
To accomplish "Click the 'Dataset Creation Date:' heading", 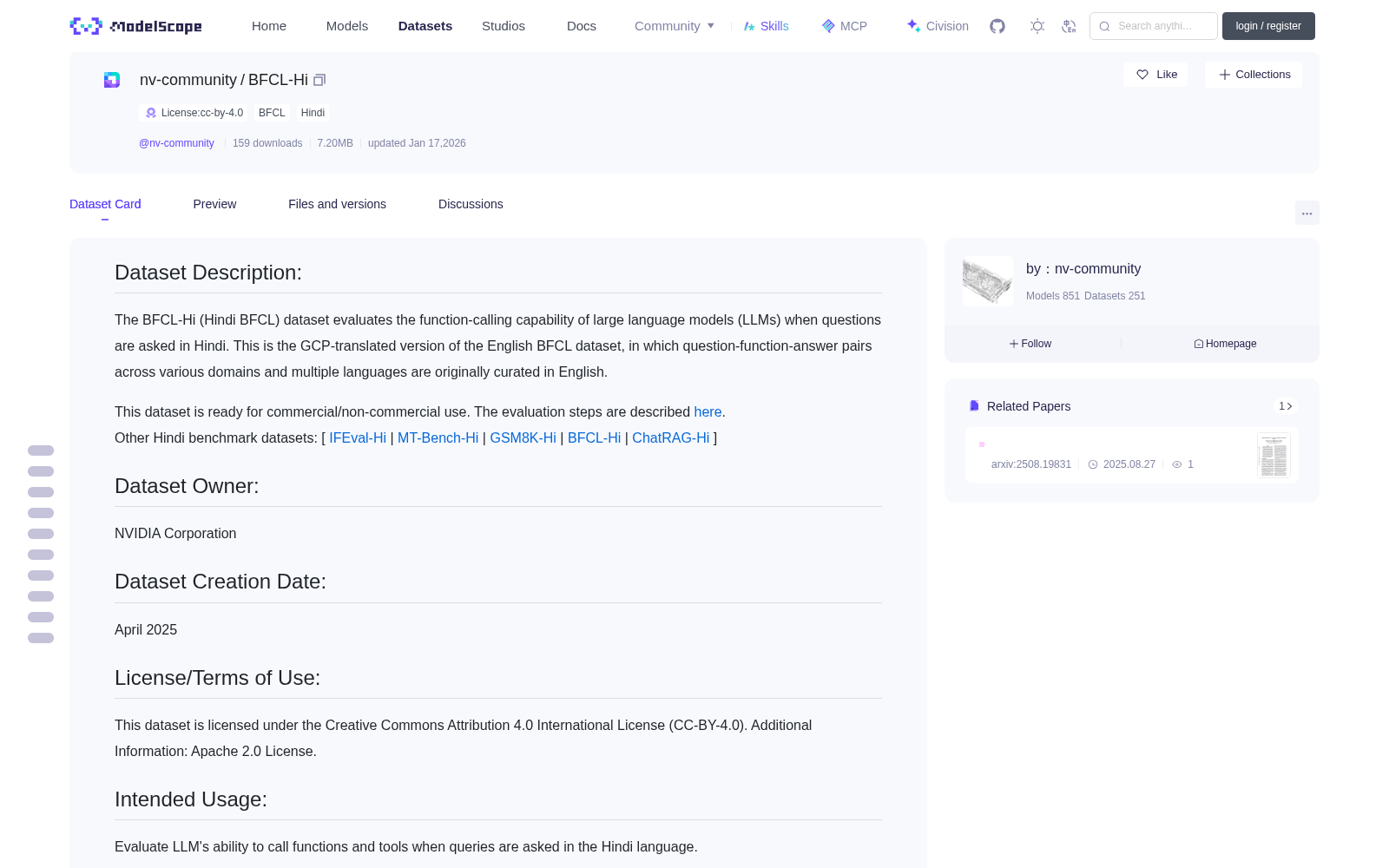I will tap(221, 582).
